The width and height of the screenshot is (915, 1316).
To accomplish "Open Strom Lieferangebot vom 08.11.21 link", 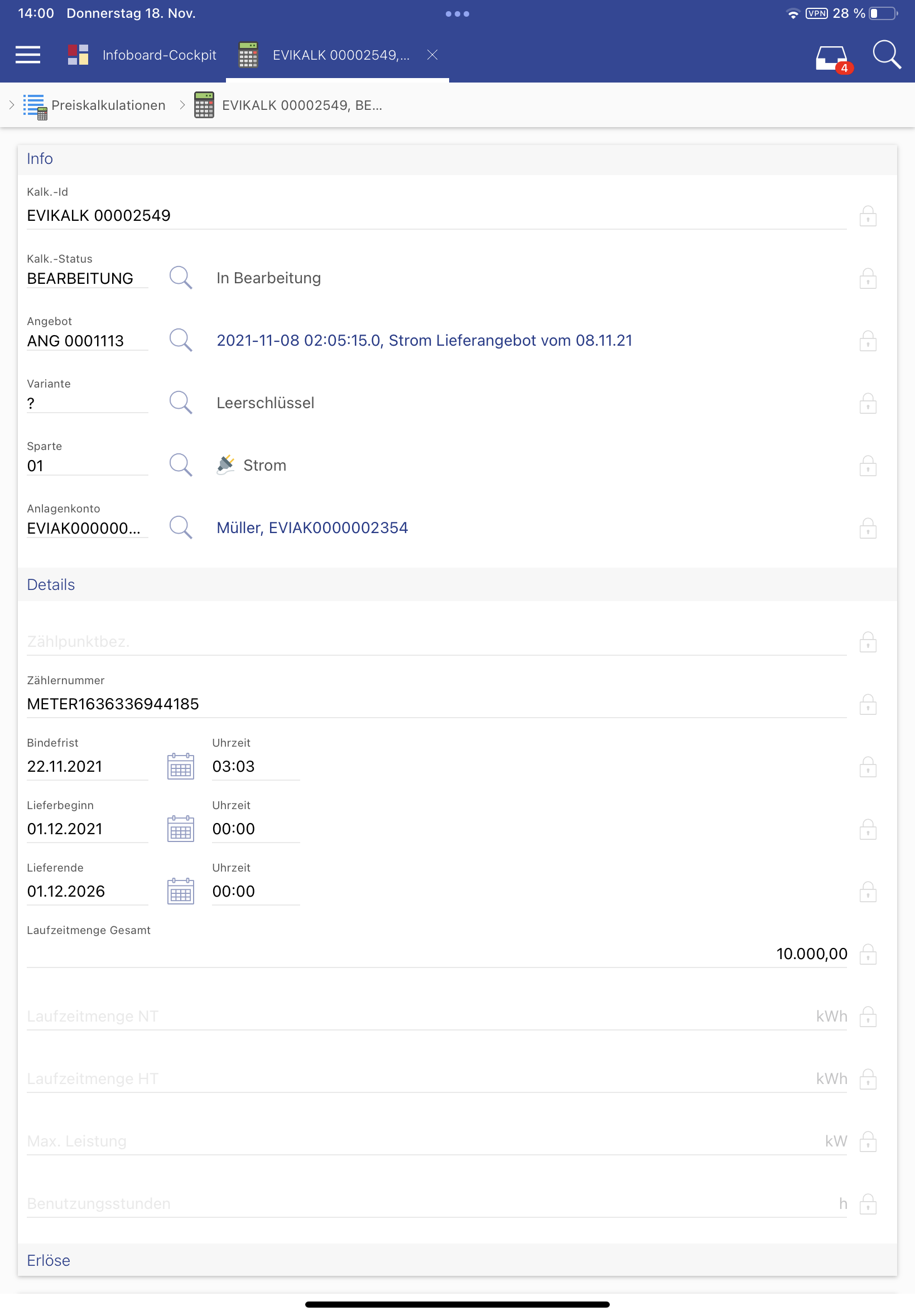I will [424, 340].
